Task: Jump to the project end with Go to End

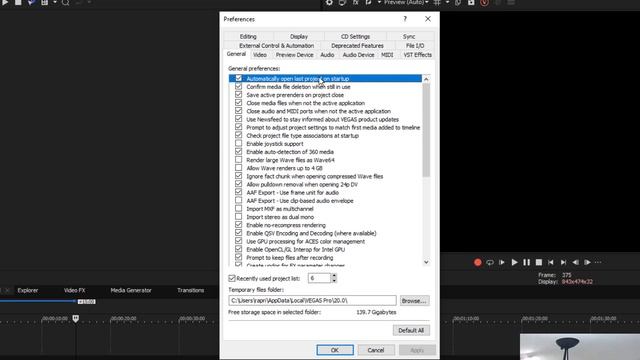Action: (x=563, y=262)
